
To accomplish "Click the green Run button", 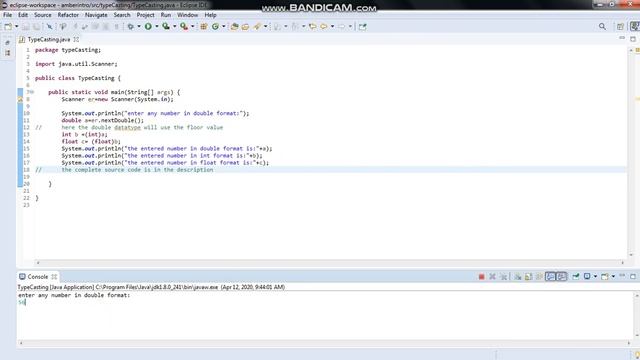I will coord(148,27).
